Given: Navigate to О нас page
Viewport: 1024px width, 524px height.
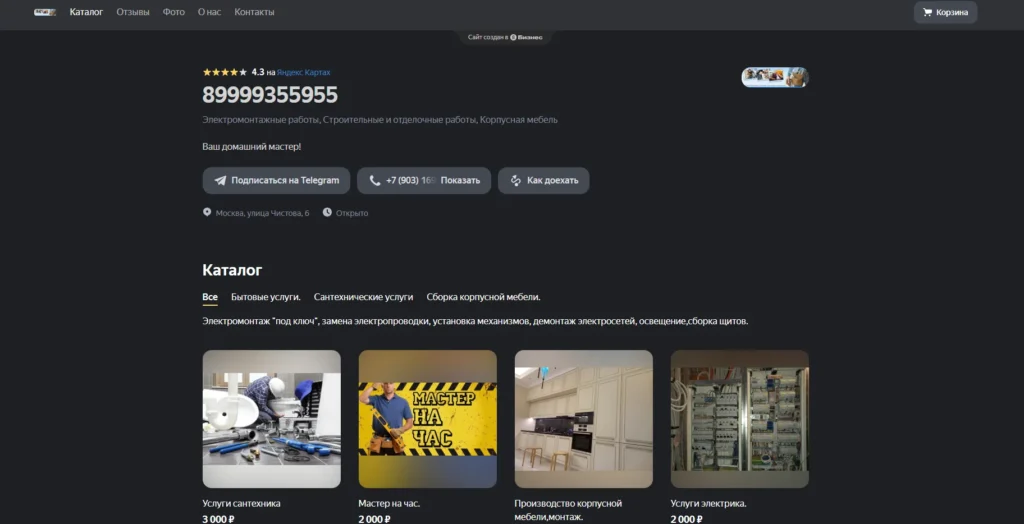Looking at the screenshot, I should (209, 12).
